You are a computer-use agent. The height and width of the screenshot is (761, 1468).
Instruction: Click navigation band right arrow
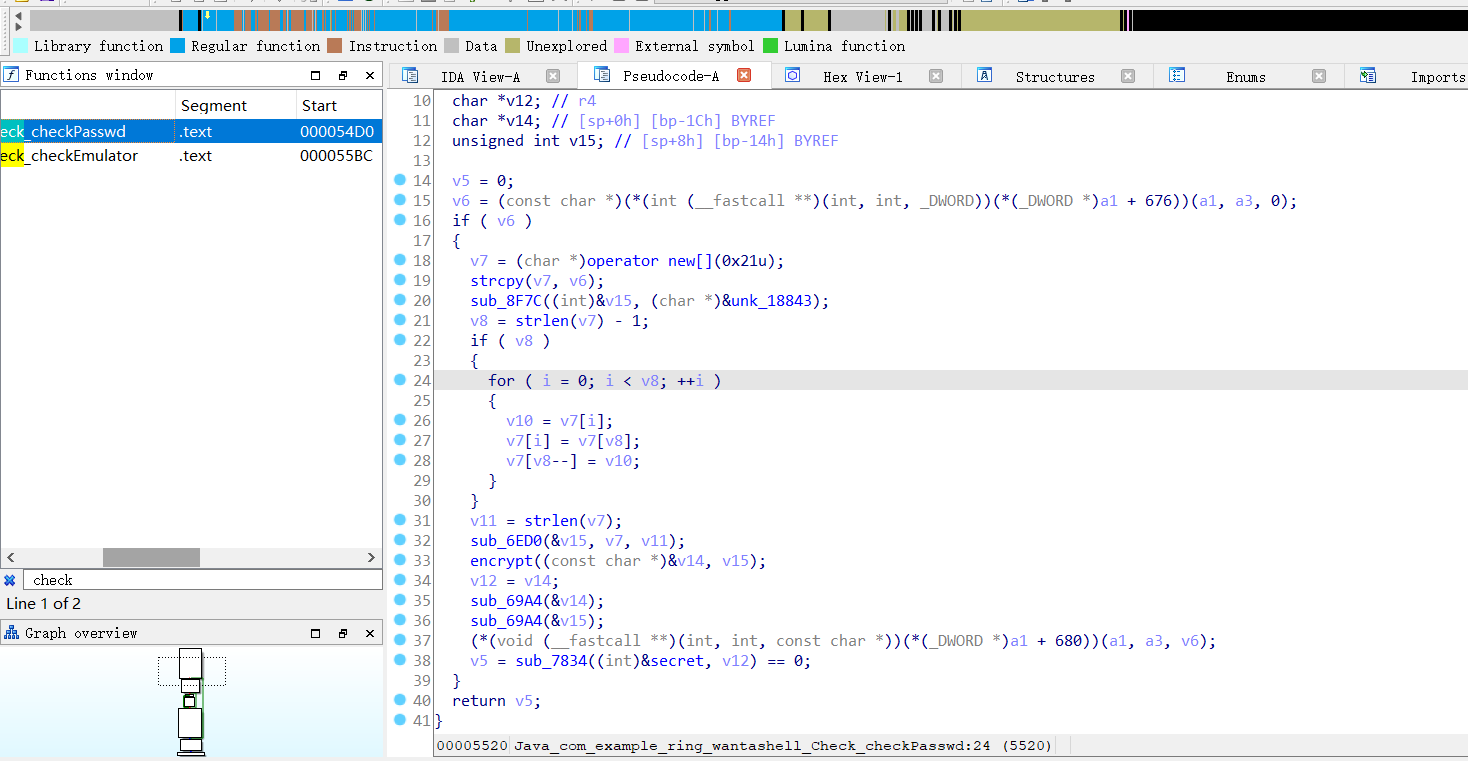(x=19, y=29)
